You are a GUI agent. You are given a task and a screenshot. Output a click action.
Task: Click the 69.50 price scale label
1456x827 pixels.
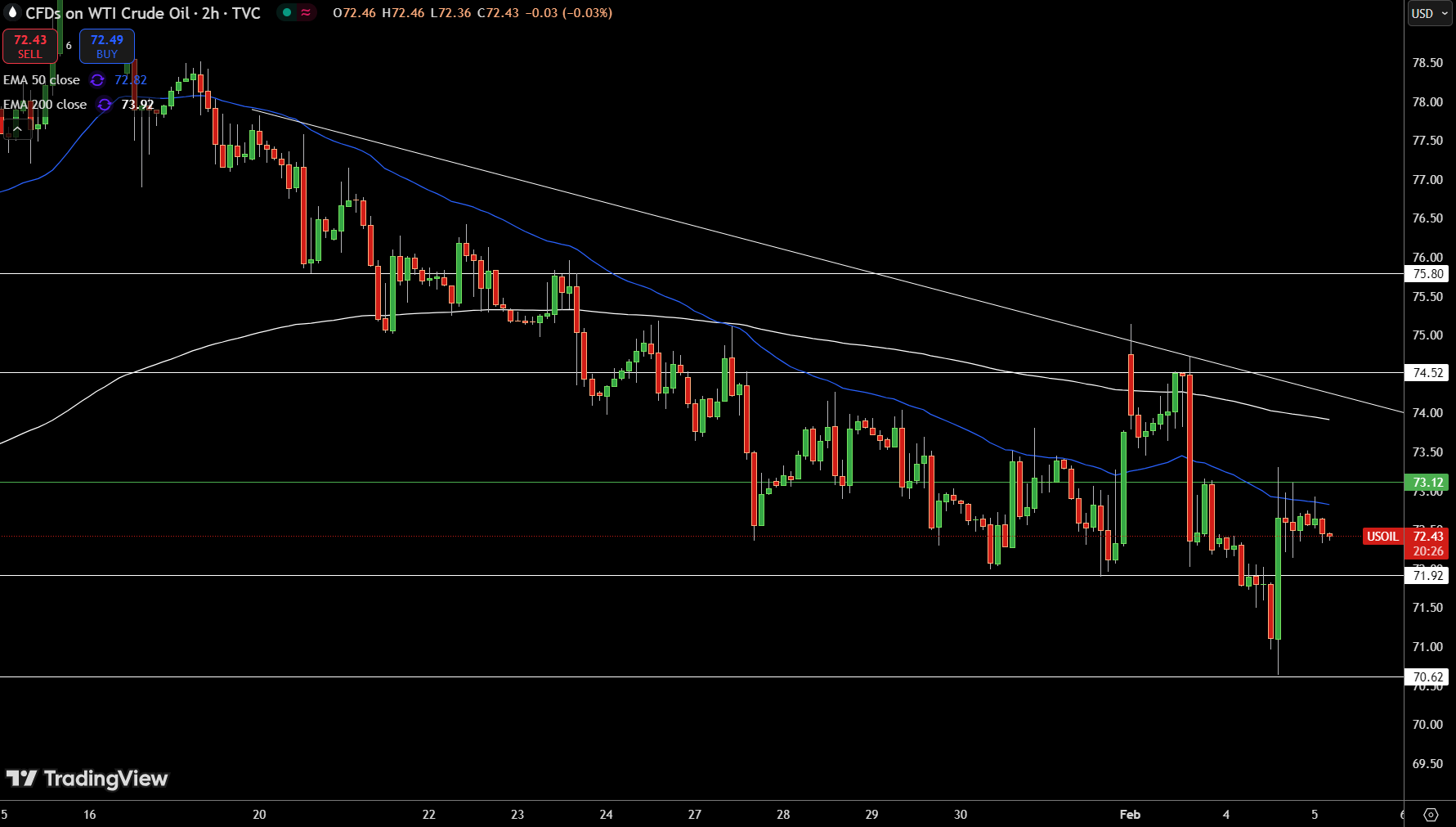coord(1427,764)
